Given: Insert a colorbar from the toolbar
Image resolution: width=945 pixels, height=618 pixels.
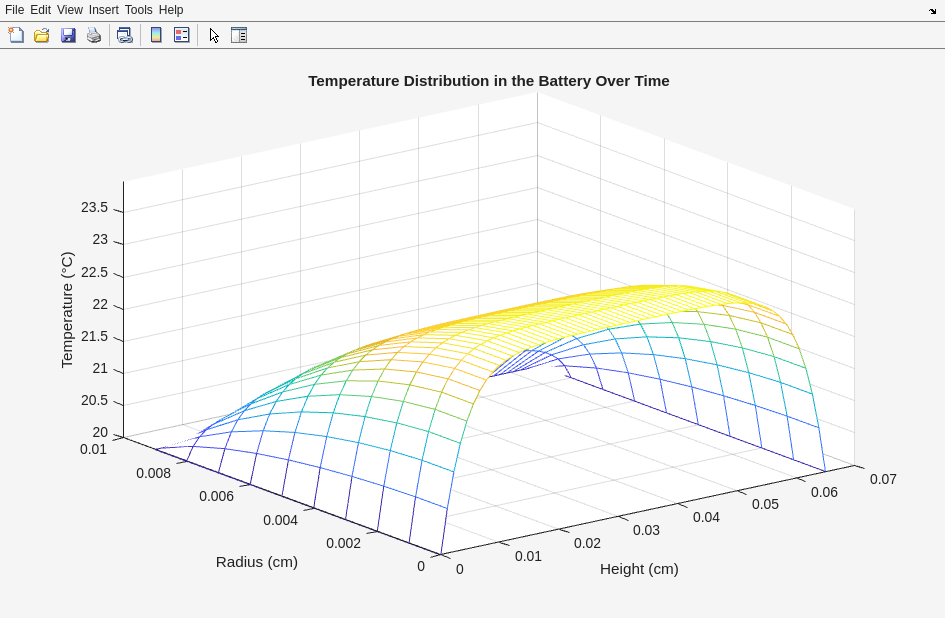Looking at the screenshot, I should pos(156,35).
